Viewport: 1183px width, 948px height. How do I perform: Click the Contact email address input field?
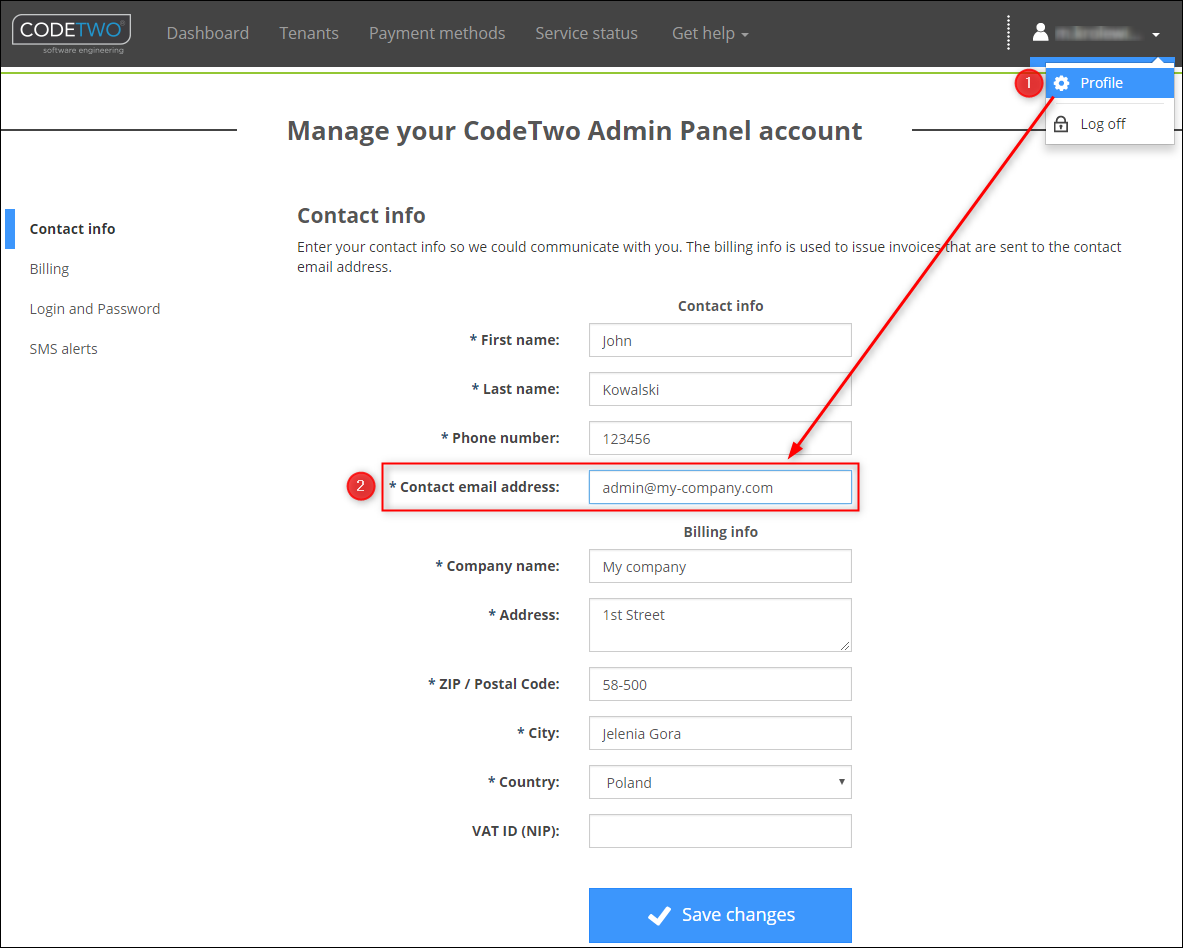point(720,487)
